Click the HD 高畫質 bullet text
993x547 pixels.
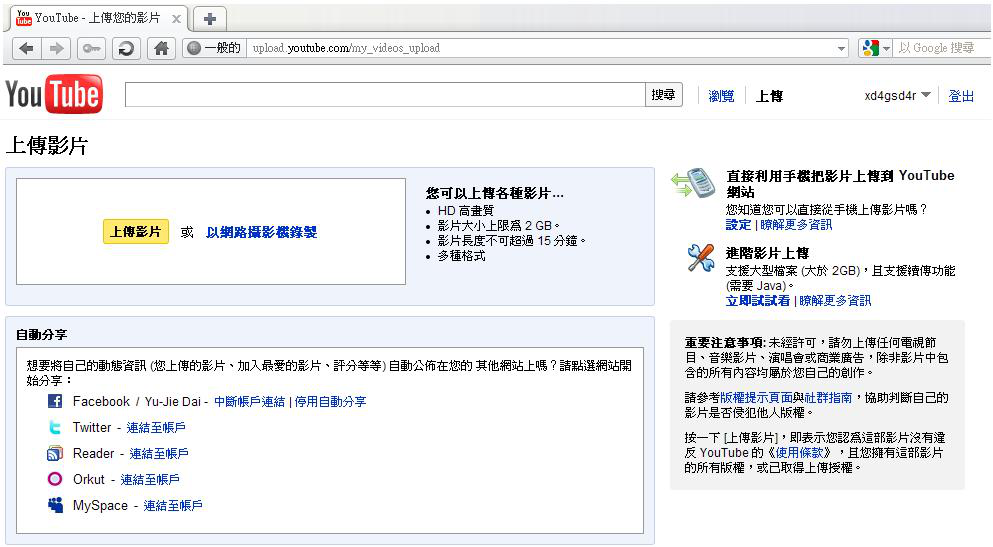(465, 210)
